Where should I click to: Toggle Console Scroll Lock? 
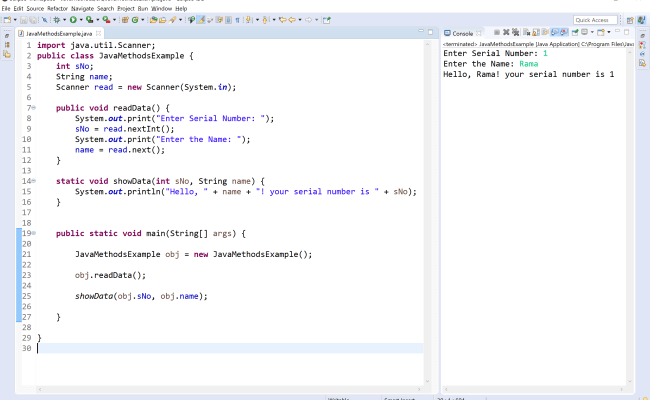tap(536, 32)
